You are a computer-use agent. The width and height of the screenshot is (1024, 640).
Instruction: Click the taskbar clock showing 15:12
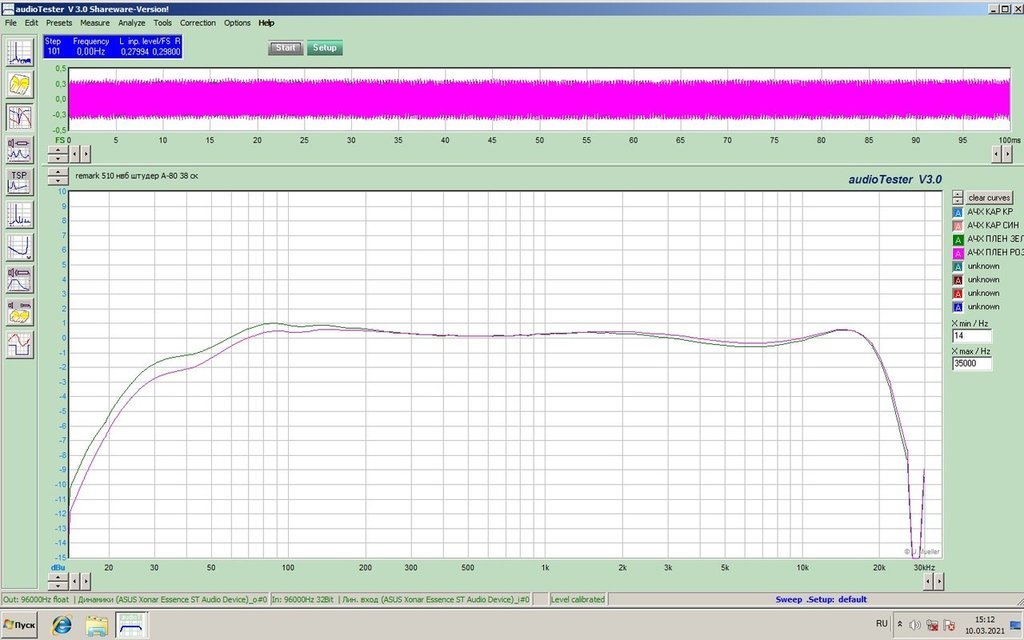click(984, 620)
